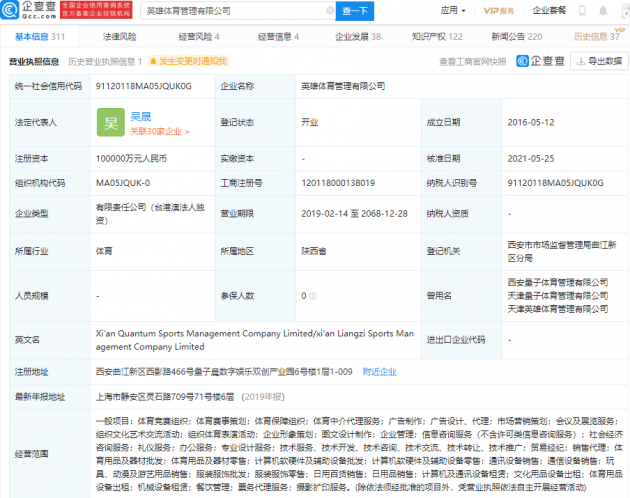Select registration authority 西安市市场监督管理局曲江新区分局
Viewport: 630px width, 498px height.
562,251
